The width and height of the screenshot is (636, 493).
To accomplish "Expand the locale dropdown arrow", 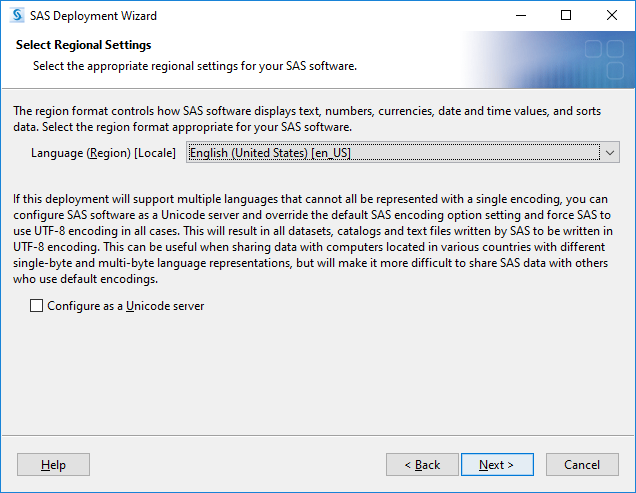I will click(610, 153).
